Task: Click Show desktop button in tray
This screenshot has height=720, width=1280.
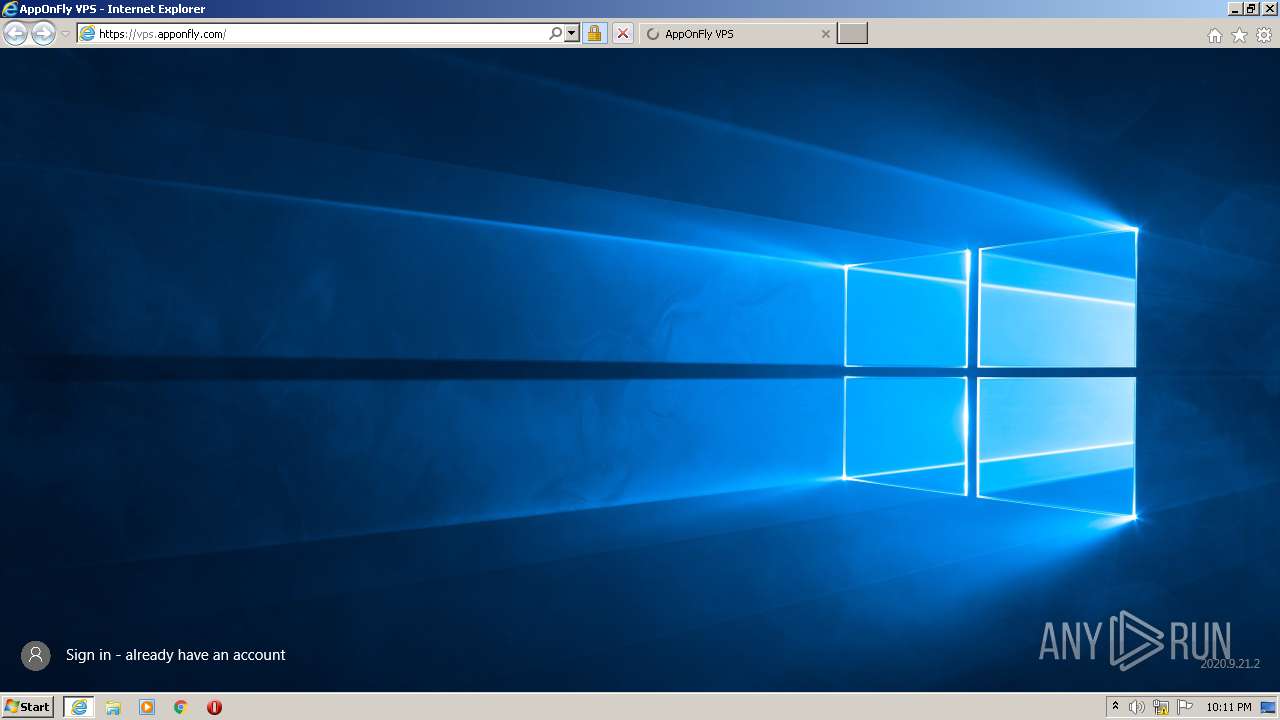Action: (x=1268, y=707)
